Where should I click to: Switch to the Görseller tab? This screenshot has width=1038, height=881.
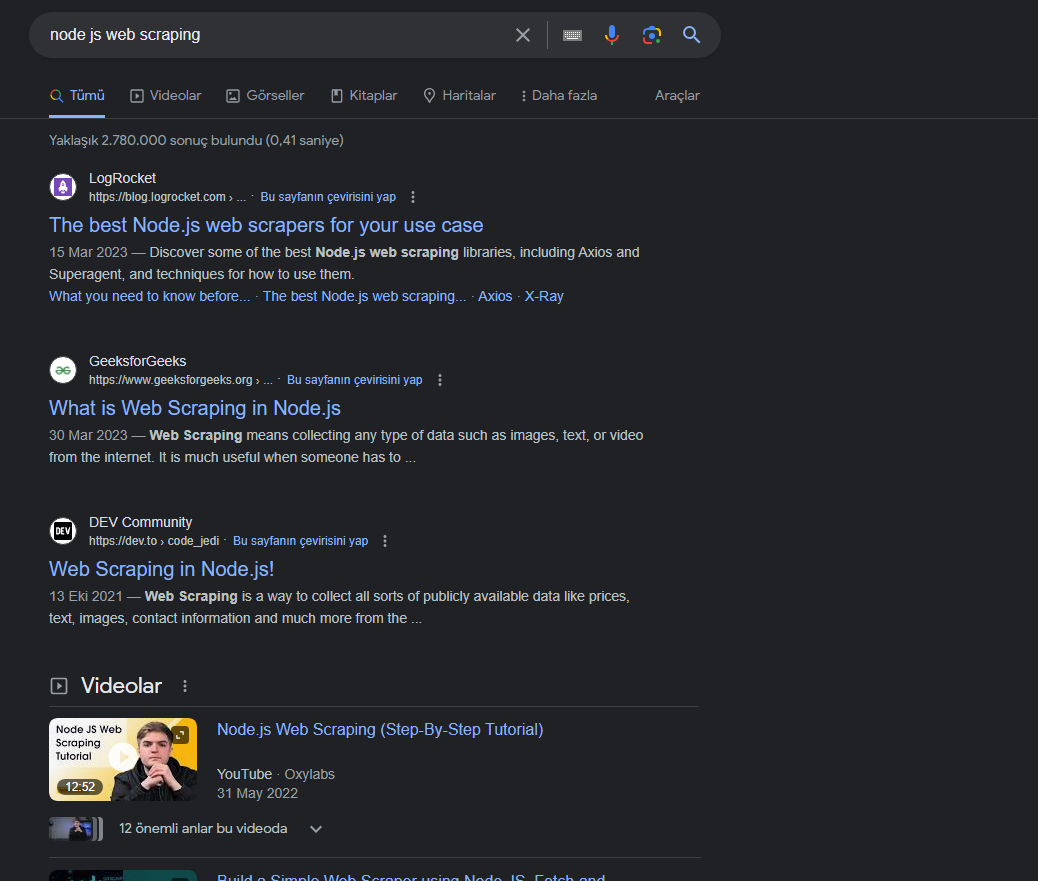[265, 96]
